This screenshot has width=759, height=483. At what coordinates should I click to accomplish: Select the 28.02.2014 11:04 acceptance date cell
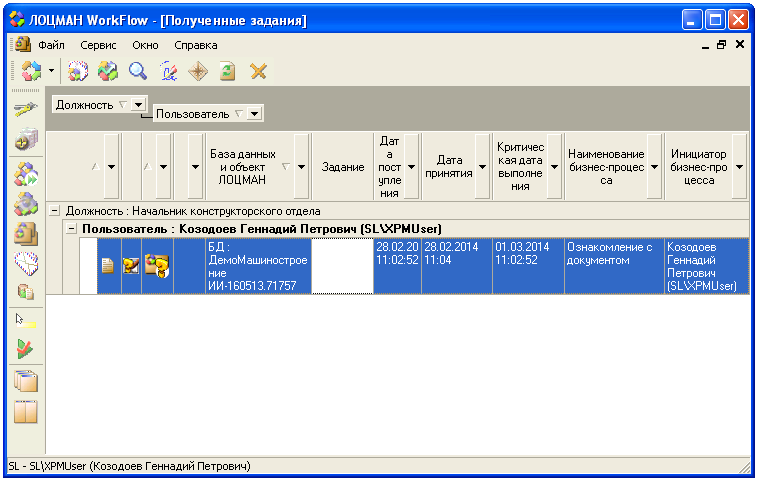(x=457, y=266)
